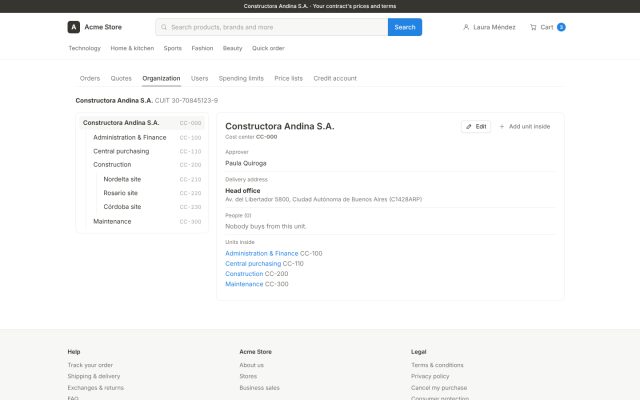This screenshot has height=400, width=640.
Task: Click the Acme Store logo icon
Action: 73,27
